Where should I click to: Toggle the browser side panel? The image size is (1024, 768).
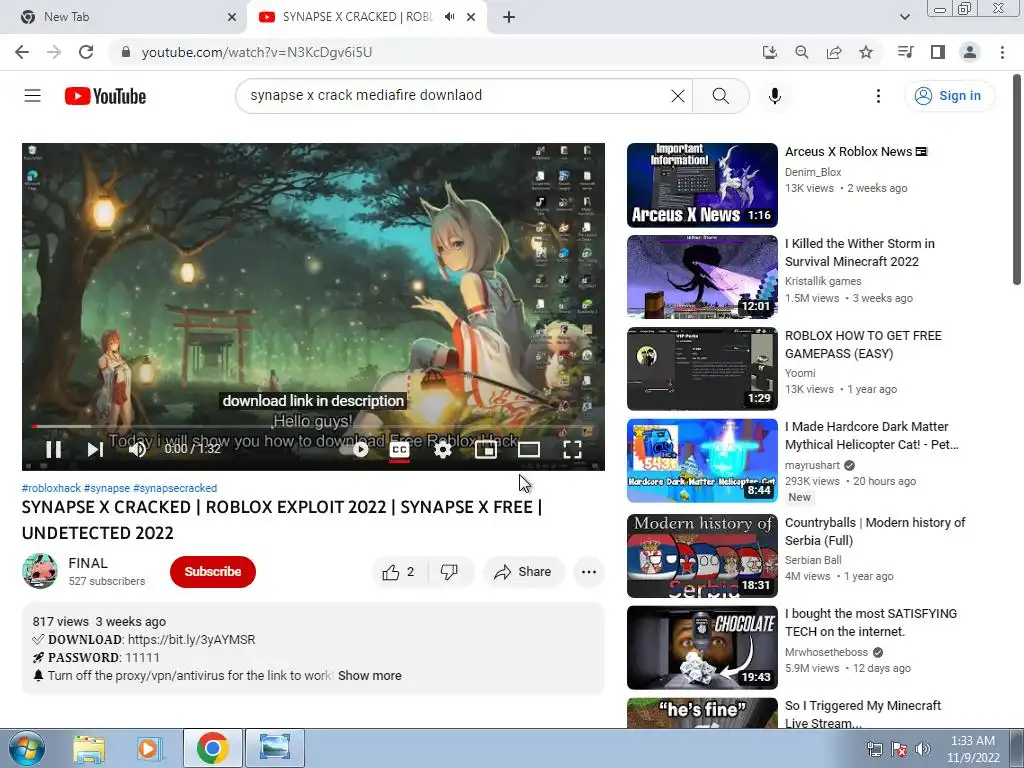click(x=938, y=52)
